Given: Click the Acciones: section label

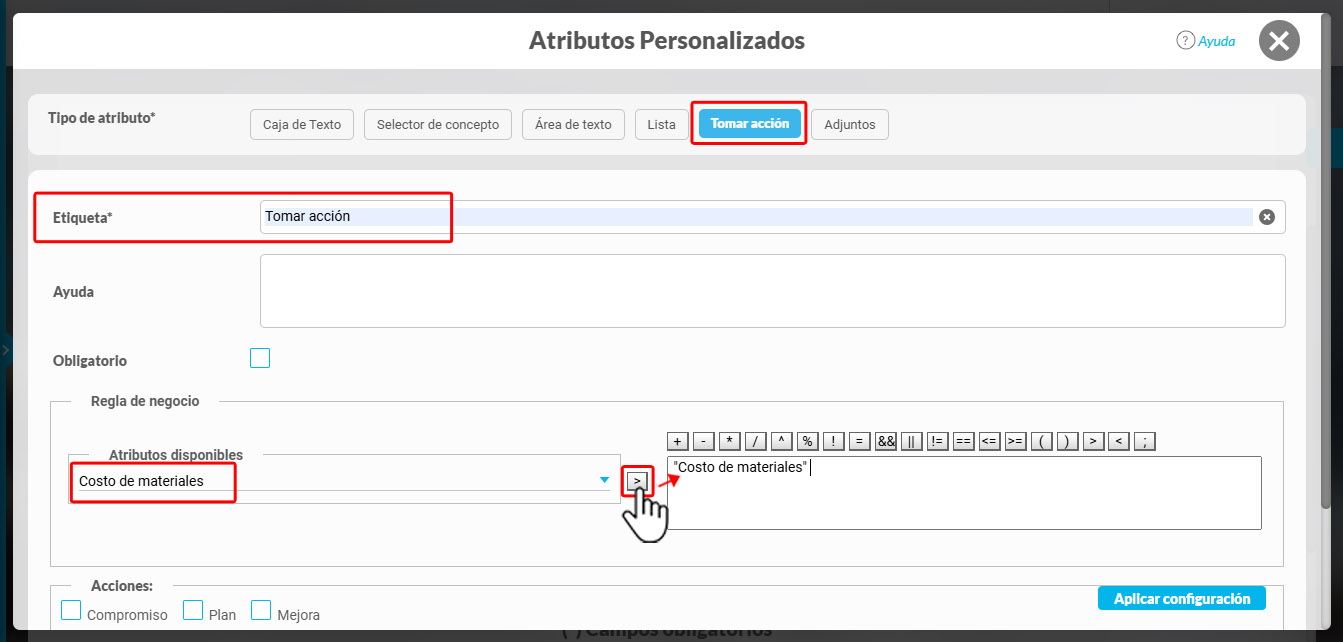Looking at the screenshot, I should pos(120,586).
